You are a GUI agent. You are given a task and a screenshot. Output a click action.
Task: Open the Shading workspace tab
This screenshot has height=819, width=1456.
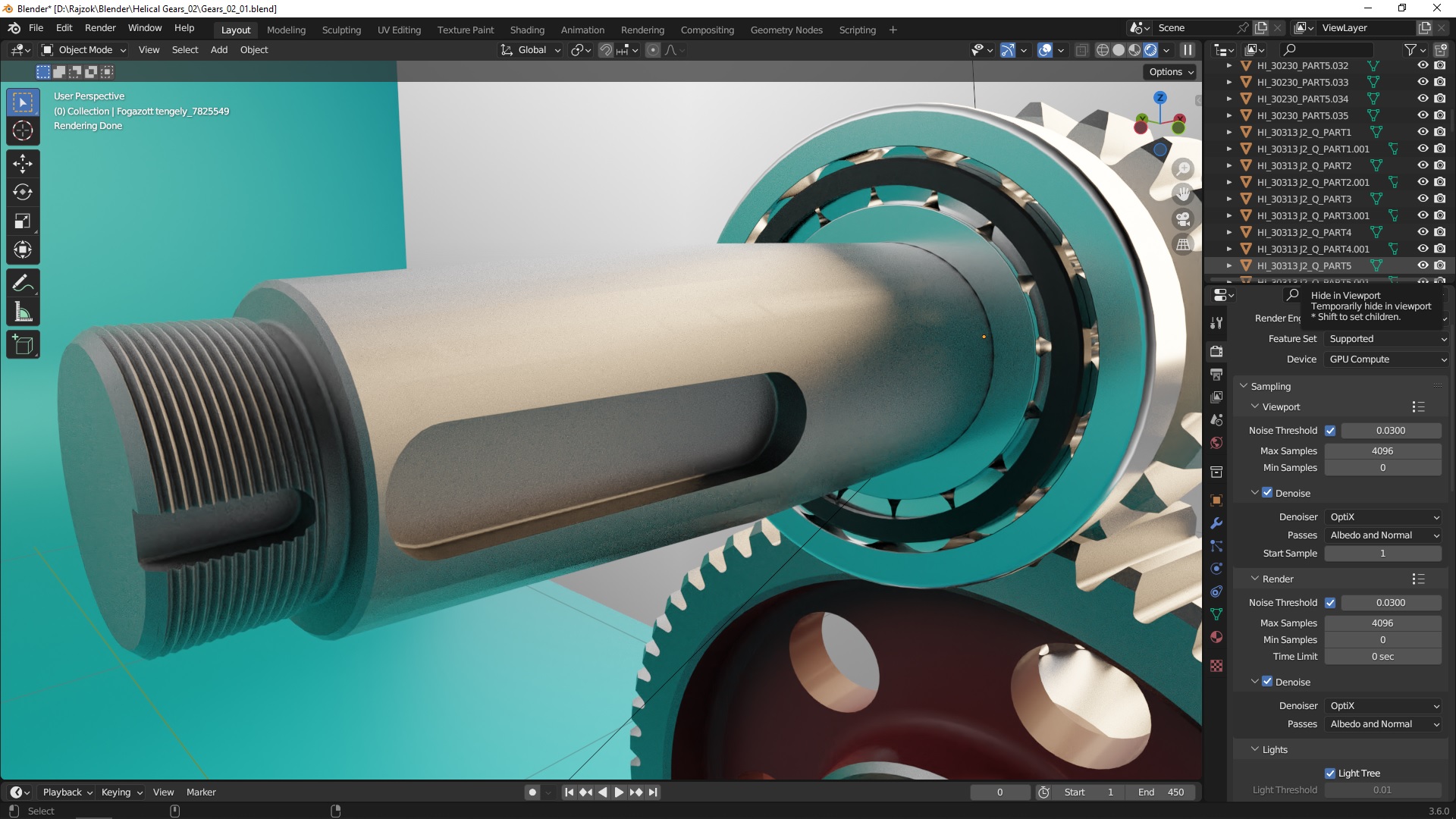(x=527, y=30)
